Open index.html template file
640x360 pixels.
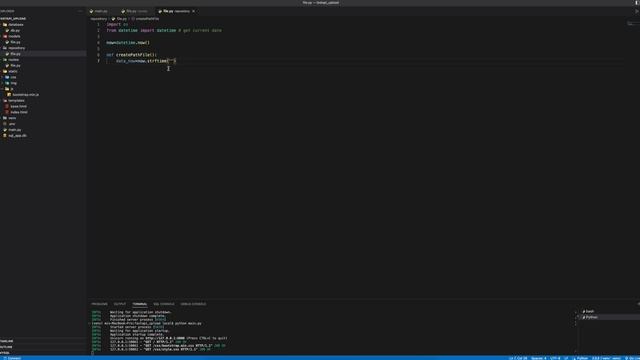coord(19,112)
